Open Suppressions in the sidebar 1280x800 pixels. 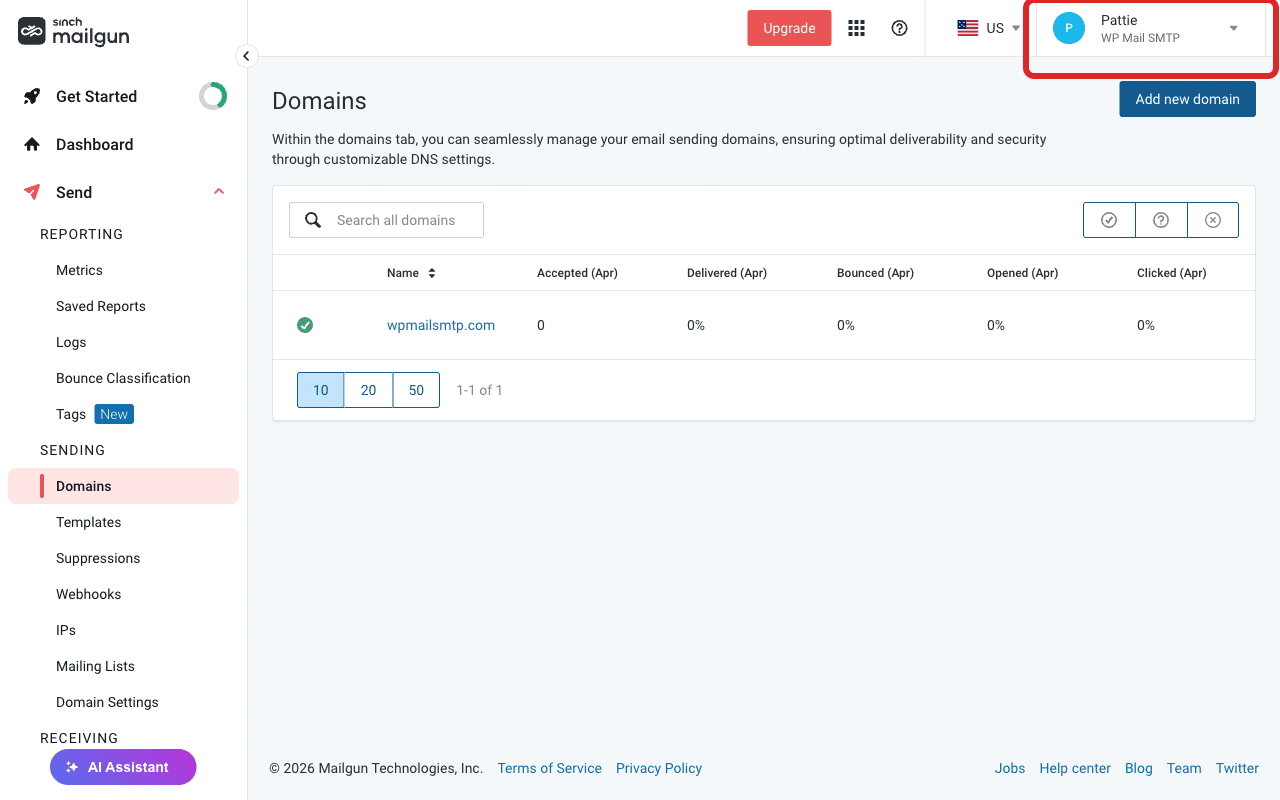pyautogui.click(x=98, y=558)
